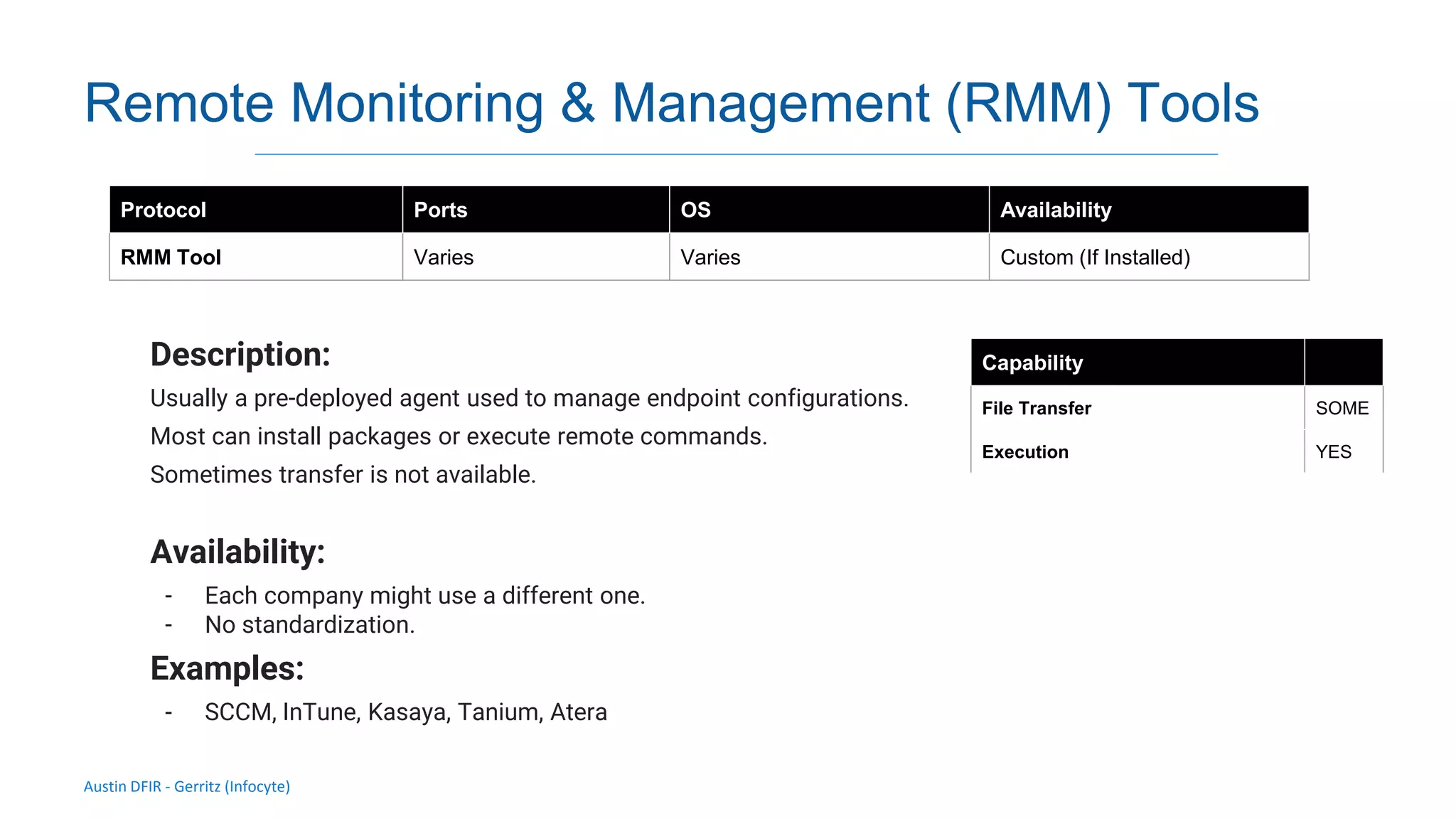Click the 'Varies' cell under OS

pos(829,257)
